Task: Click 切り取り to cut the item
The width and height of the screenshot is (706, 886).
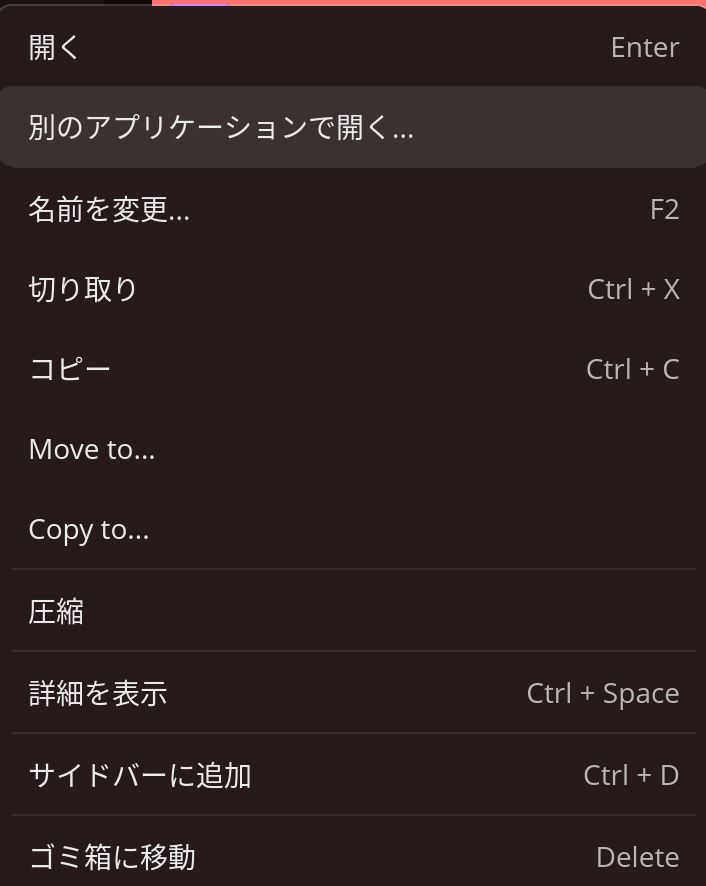Action: (x=83, y=289)
